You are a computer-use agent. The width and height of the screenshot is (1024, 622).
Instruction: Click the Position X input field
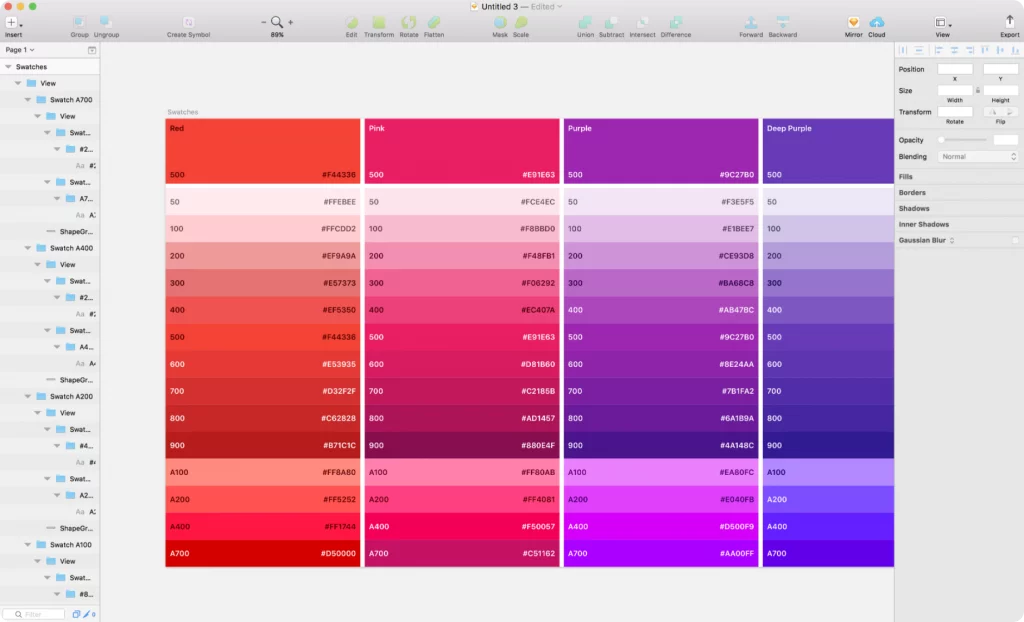pos(955,69)
